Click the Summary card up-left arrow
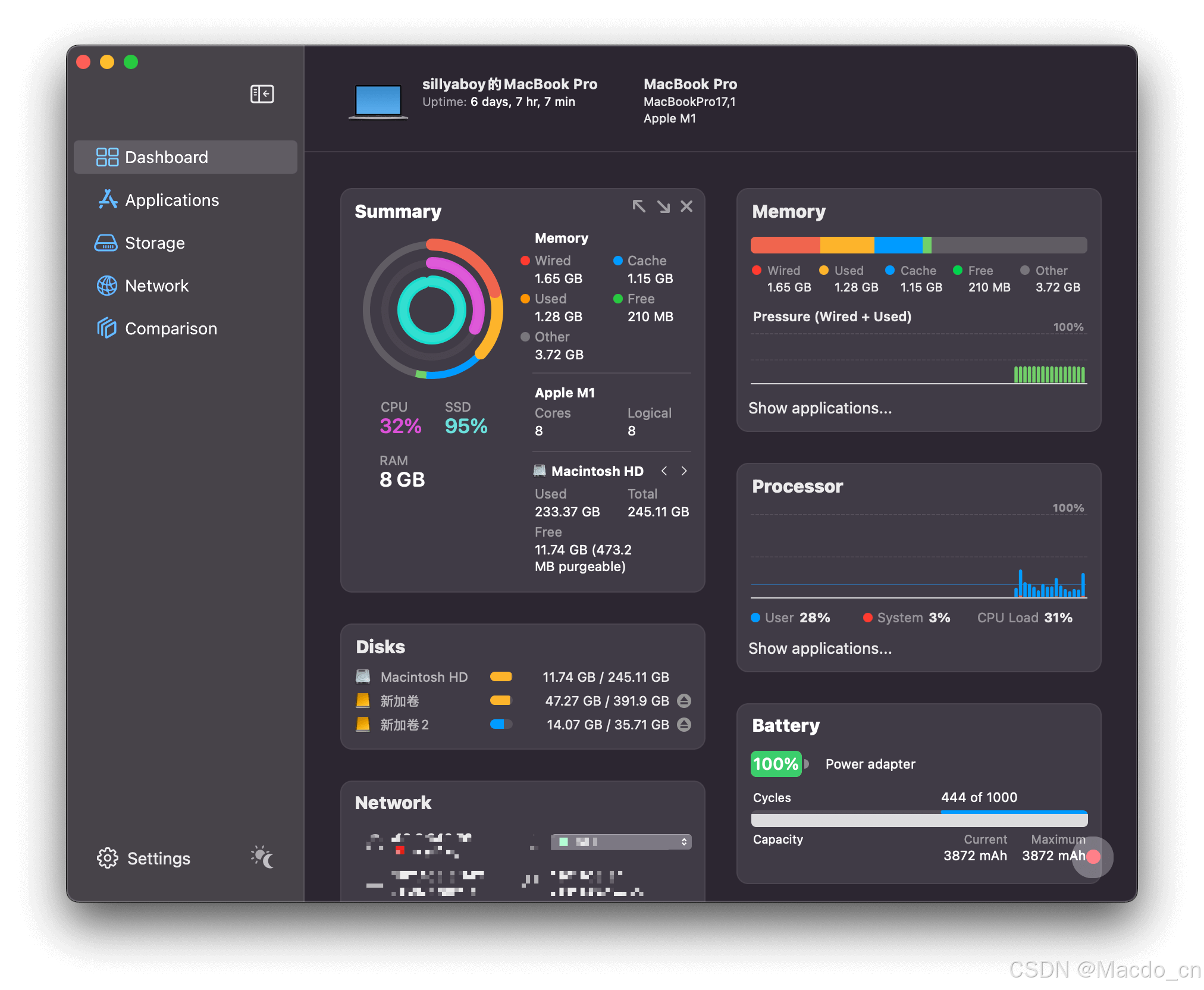Screen dimensions: 1204x990 639,206
